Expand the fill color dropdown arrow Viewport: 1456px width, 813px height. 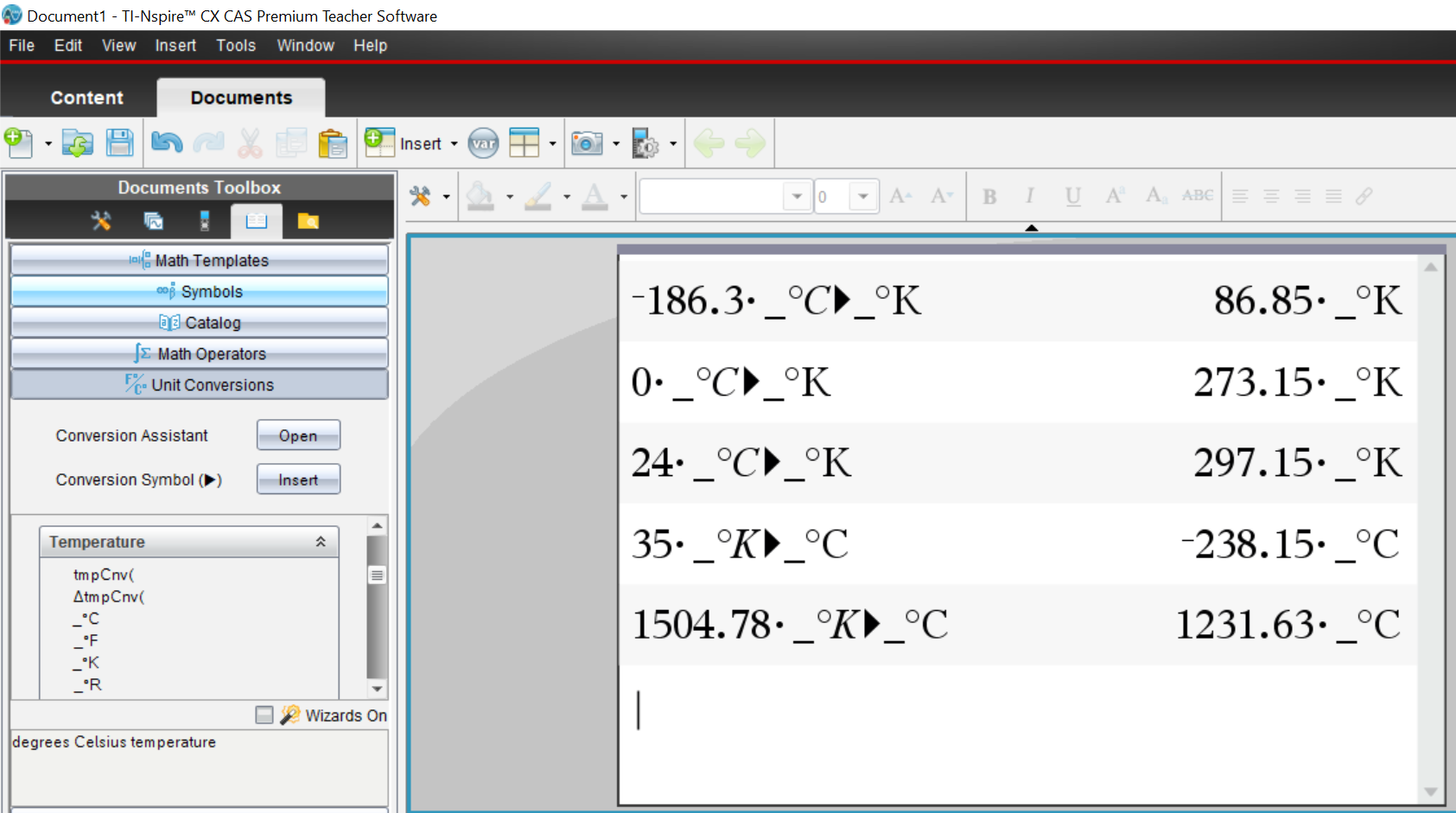tap(510, 197)
